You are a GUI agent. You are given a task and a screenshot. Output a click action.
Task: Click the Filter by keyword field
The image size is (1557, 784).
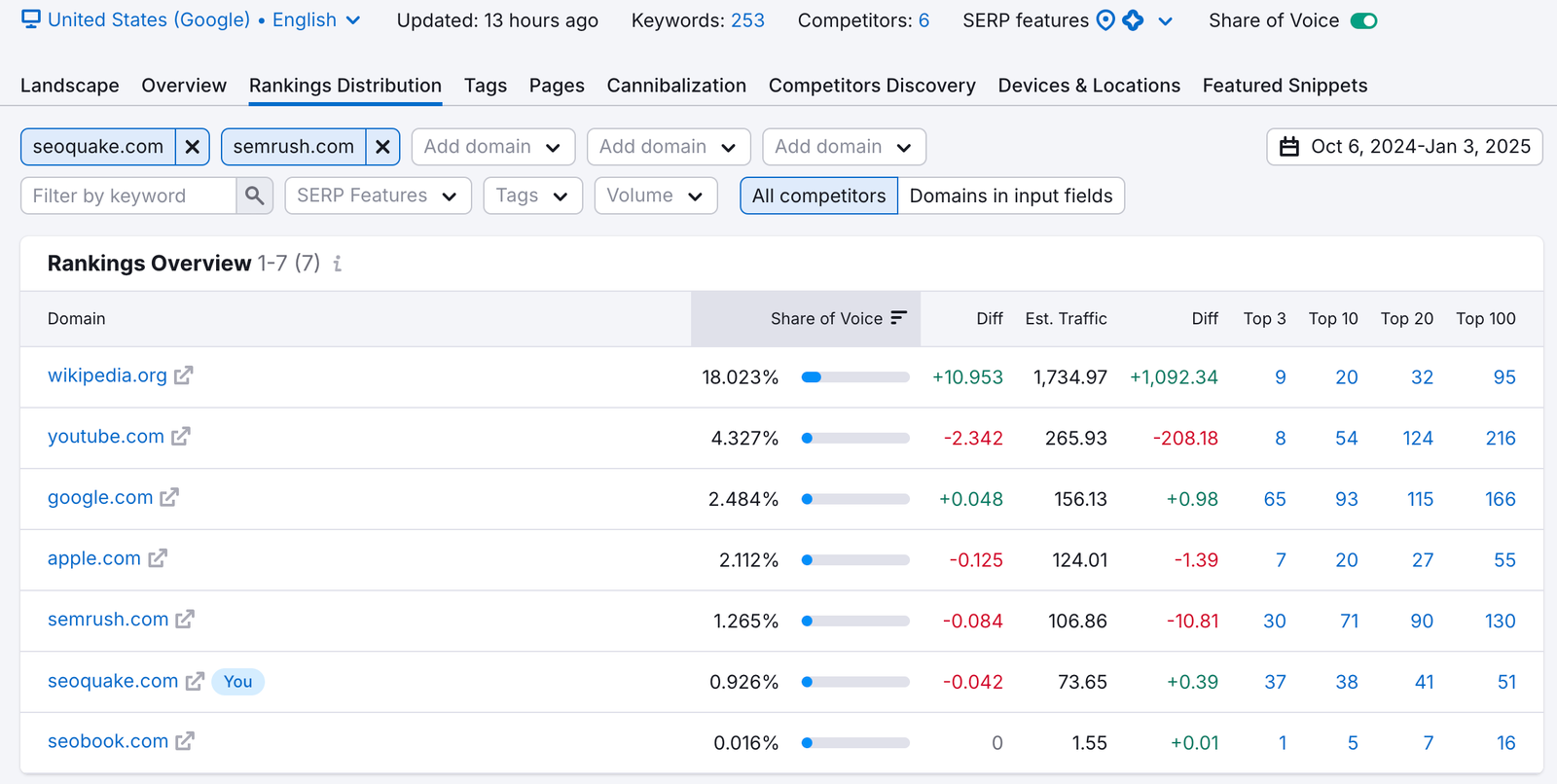click(128, 196)
